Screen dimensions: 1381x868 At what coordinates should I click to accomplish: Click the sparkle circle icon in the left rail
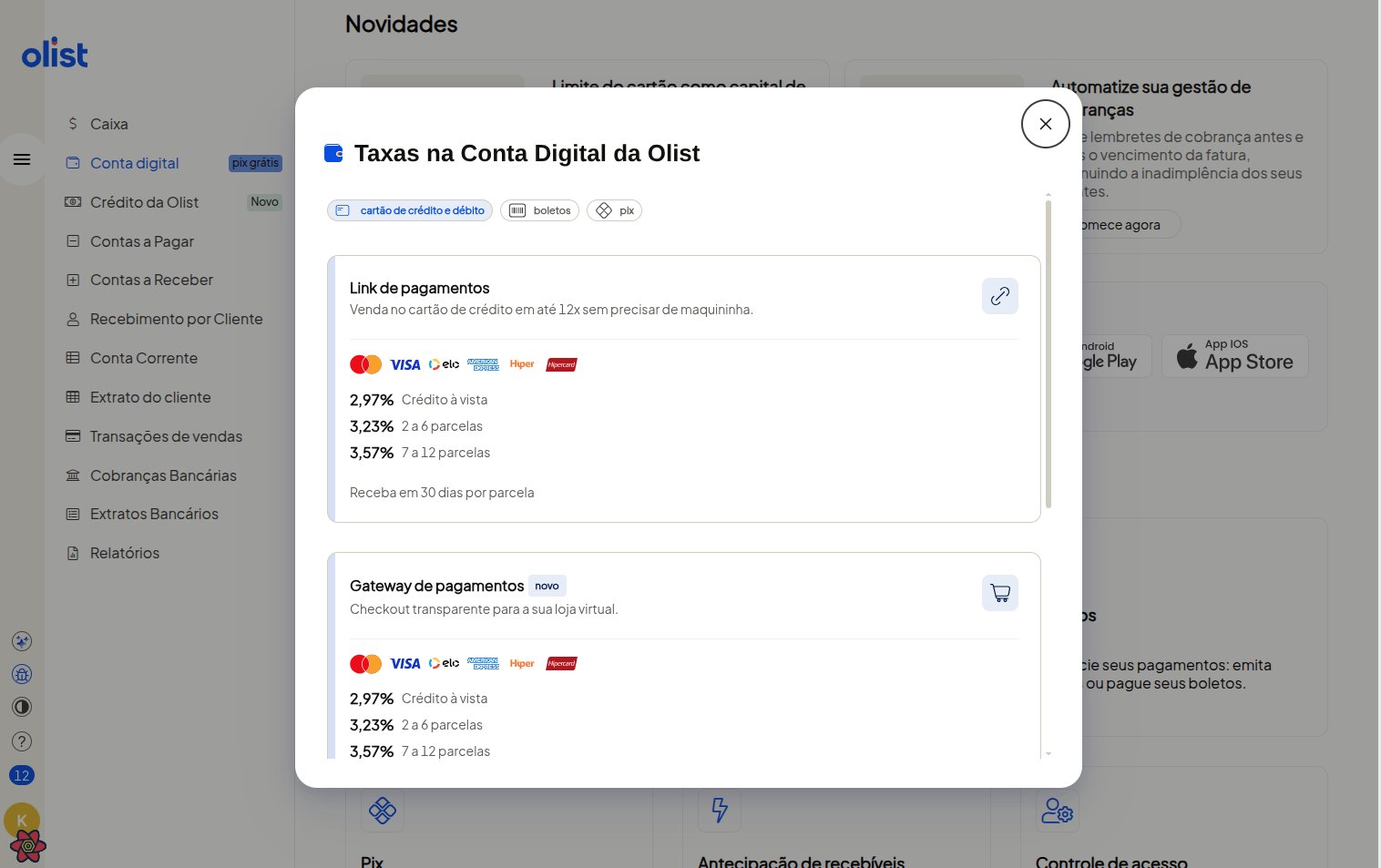[x=22, y=641]
